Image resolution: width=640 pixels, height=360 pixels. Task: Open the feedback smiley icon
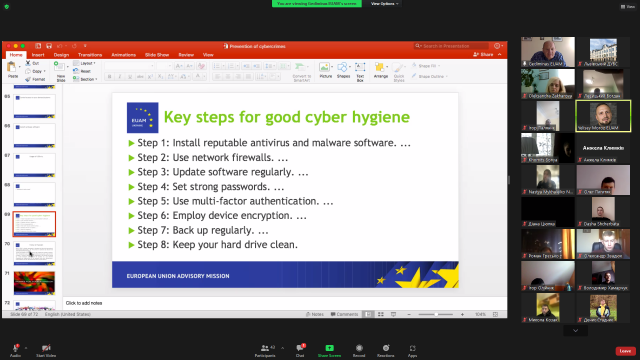click(497, 46)
